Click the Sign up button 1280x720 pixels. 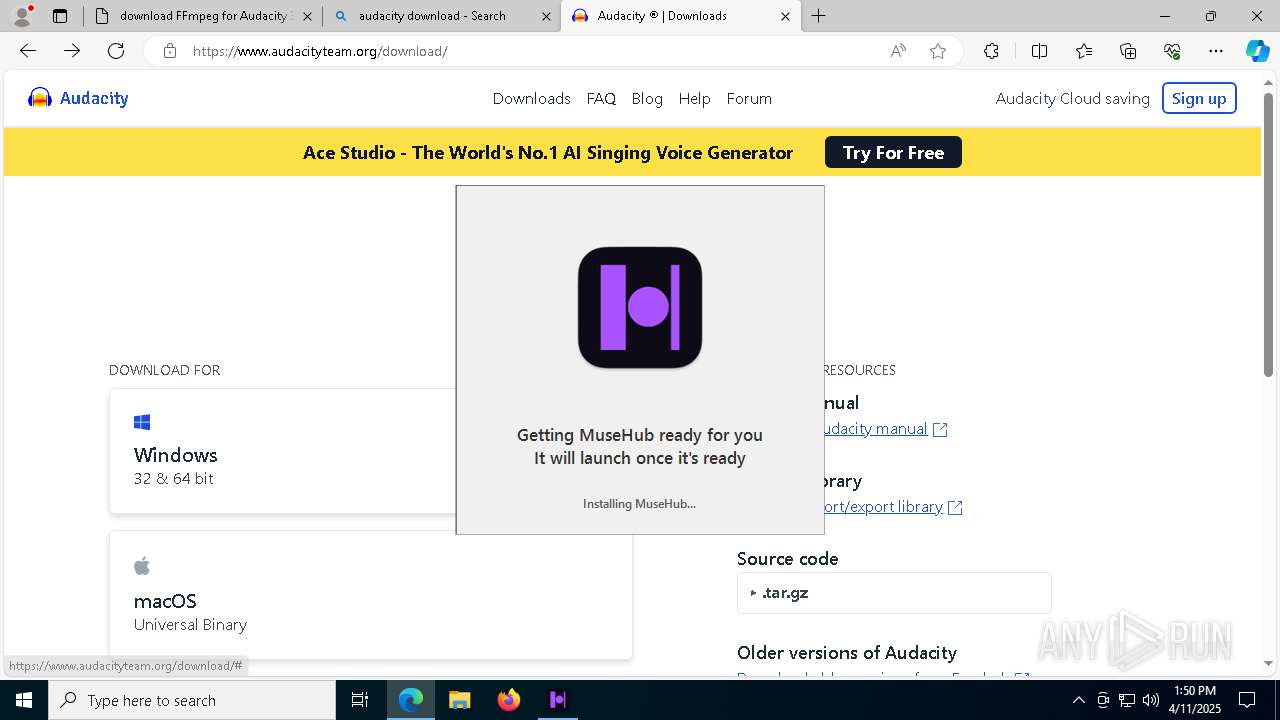pyautogui.click(x=1199, y=98)
